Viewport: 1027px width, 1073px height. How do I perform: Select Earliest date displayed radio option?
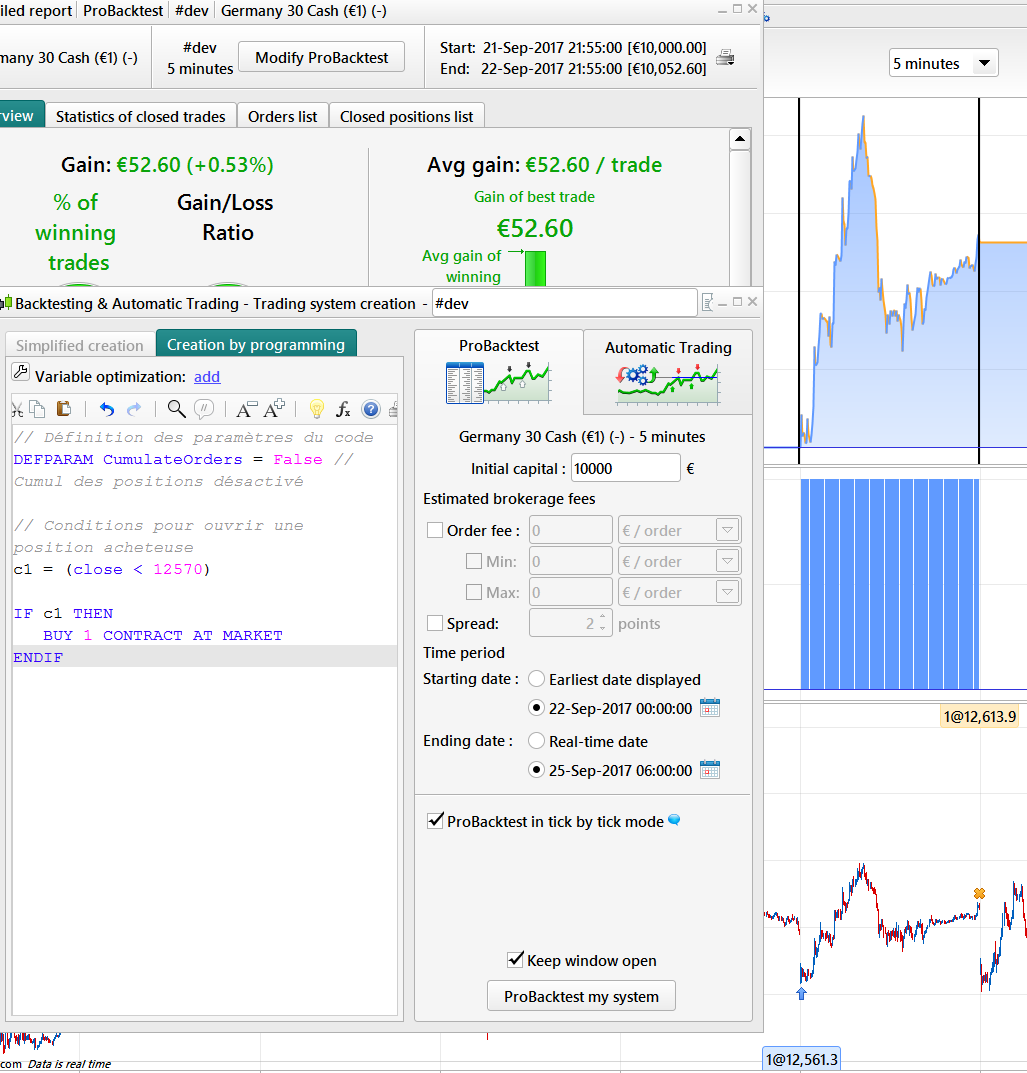536,679
